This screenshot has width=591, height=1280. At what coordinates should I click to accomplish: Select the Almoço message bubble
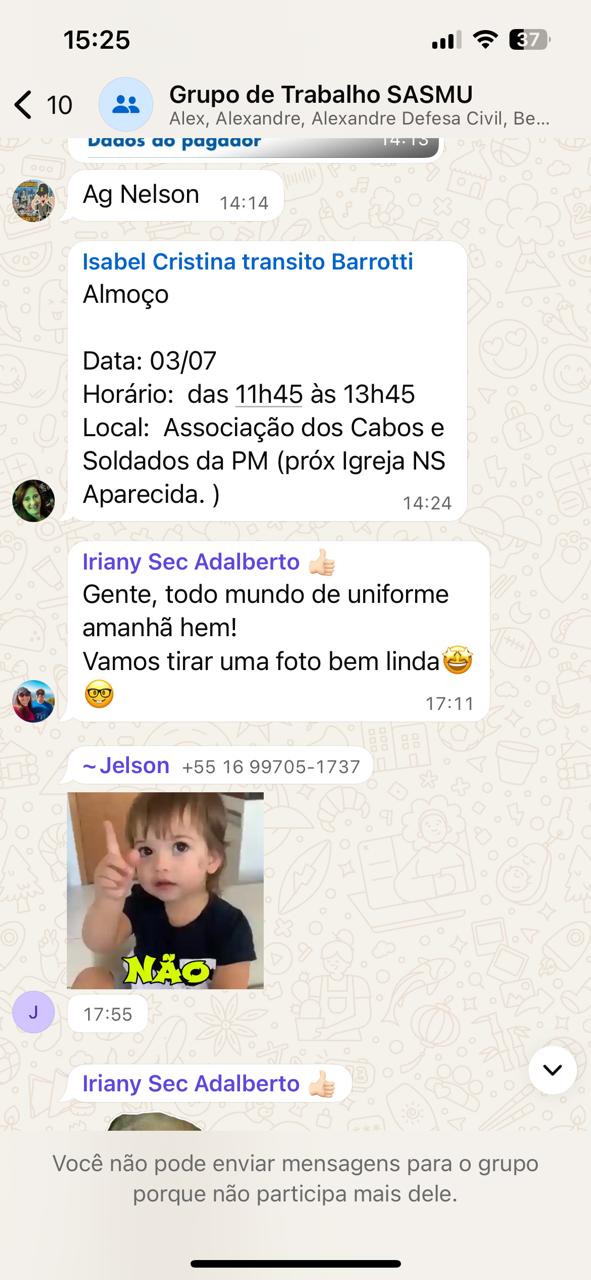[265, 381]
